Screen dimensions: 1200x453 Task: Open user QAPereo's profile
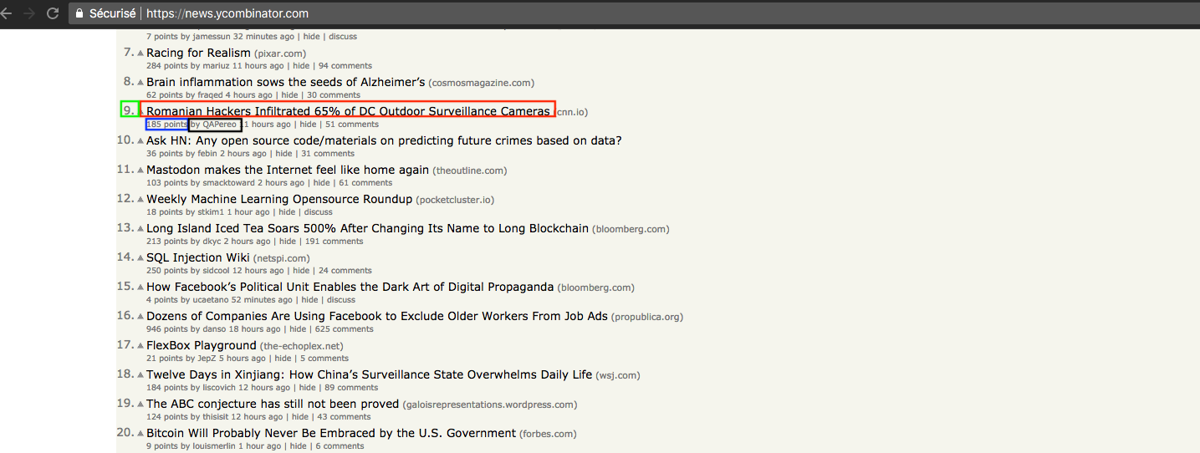220,124
